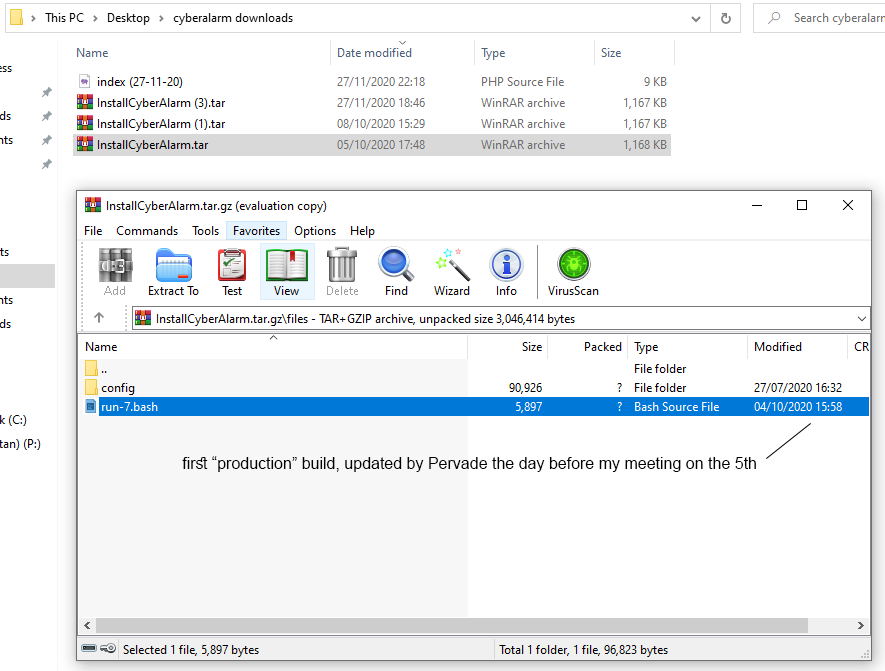Refresh the cyberalarm downloads folder
Viewport: 885px width, 671px height.
pos(726,18)
